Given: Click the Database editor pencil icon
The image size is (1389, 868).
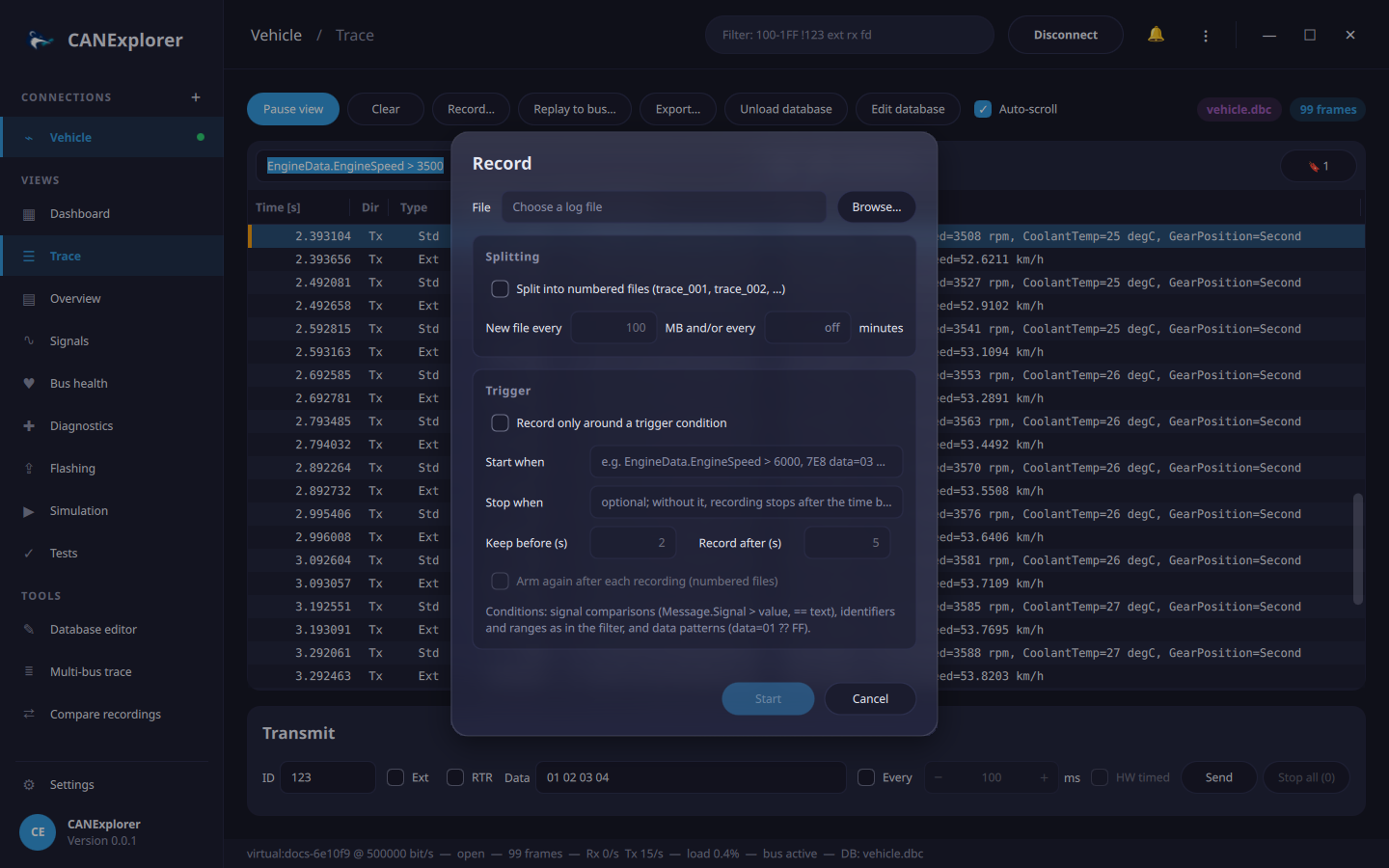Looking at the screenshot, I should pyautogui.click(x=29, y=630).
